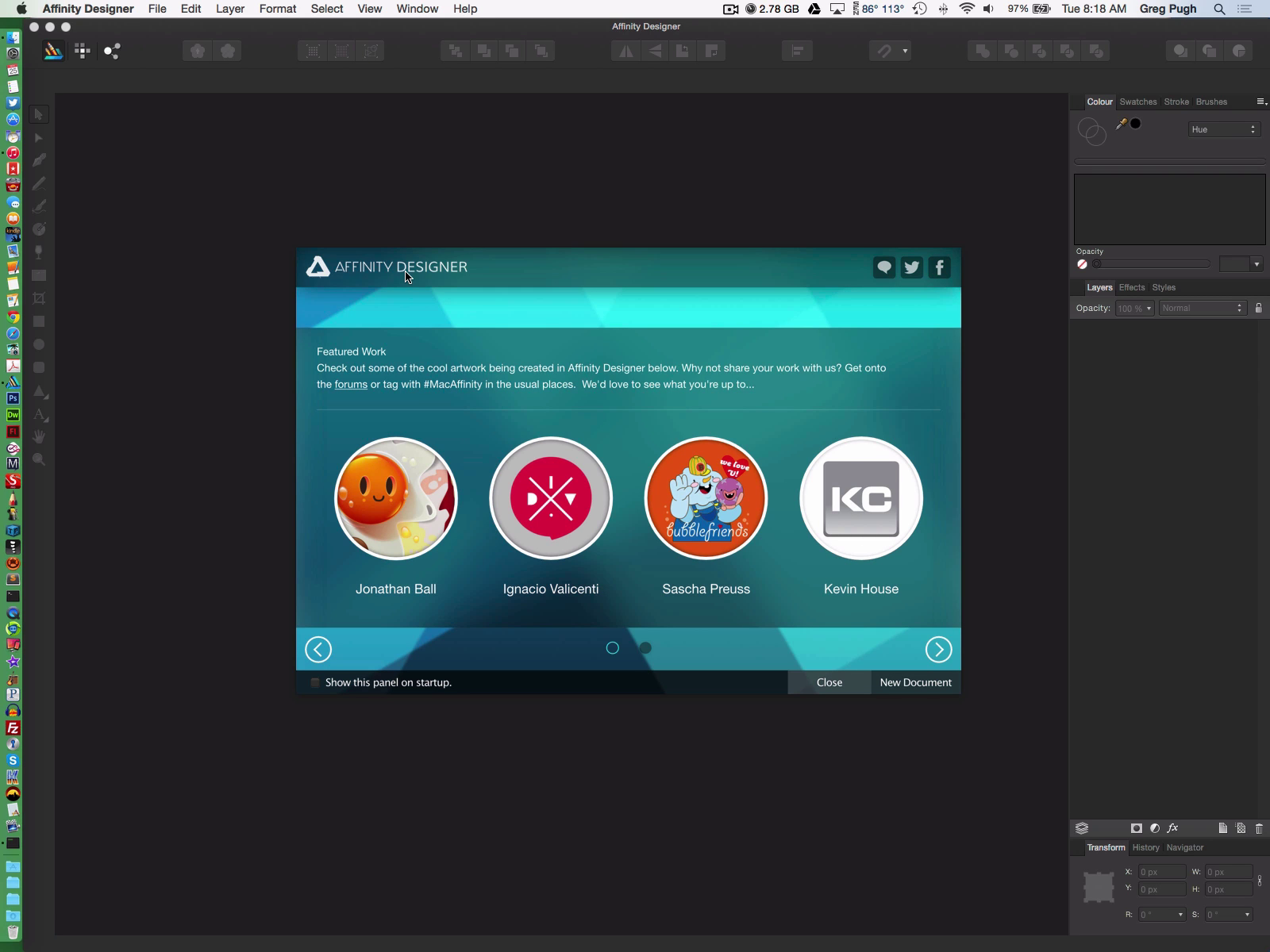Click the Layer Effects fx icon
Image resolution: width=1270 pixels, height=952 pixels.
pos(1173,828)
